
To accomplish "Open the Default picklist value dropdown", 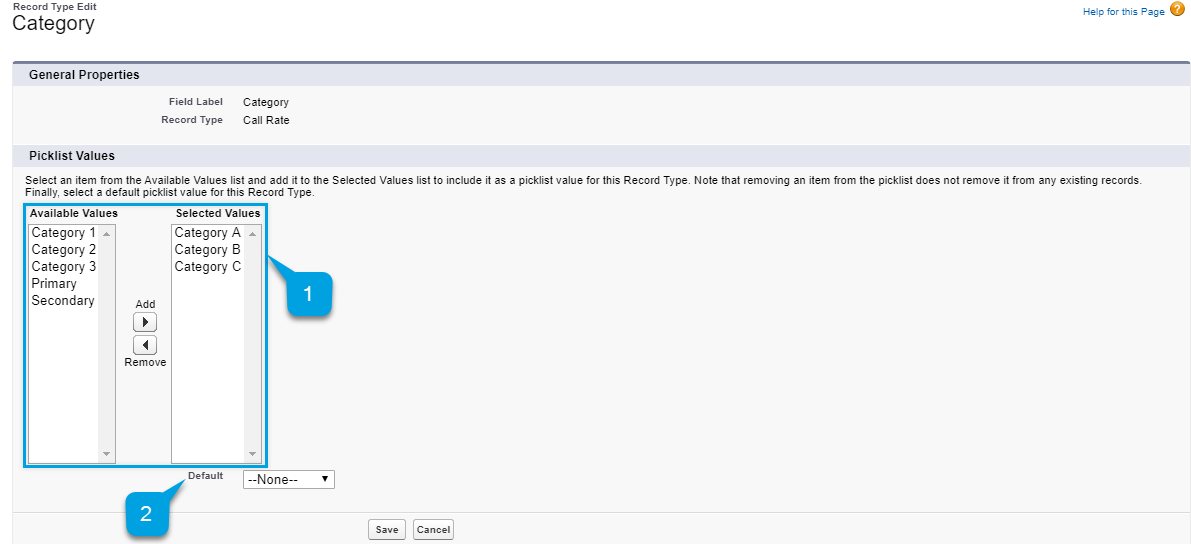I will point(288,480).
